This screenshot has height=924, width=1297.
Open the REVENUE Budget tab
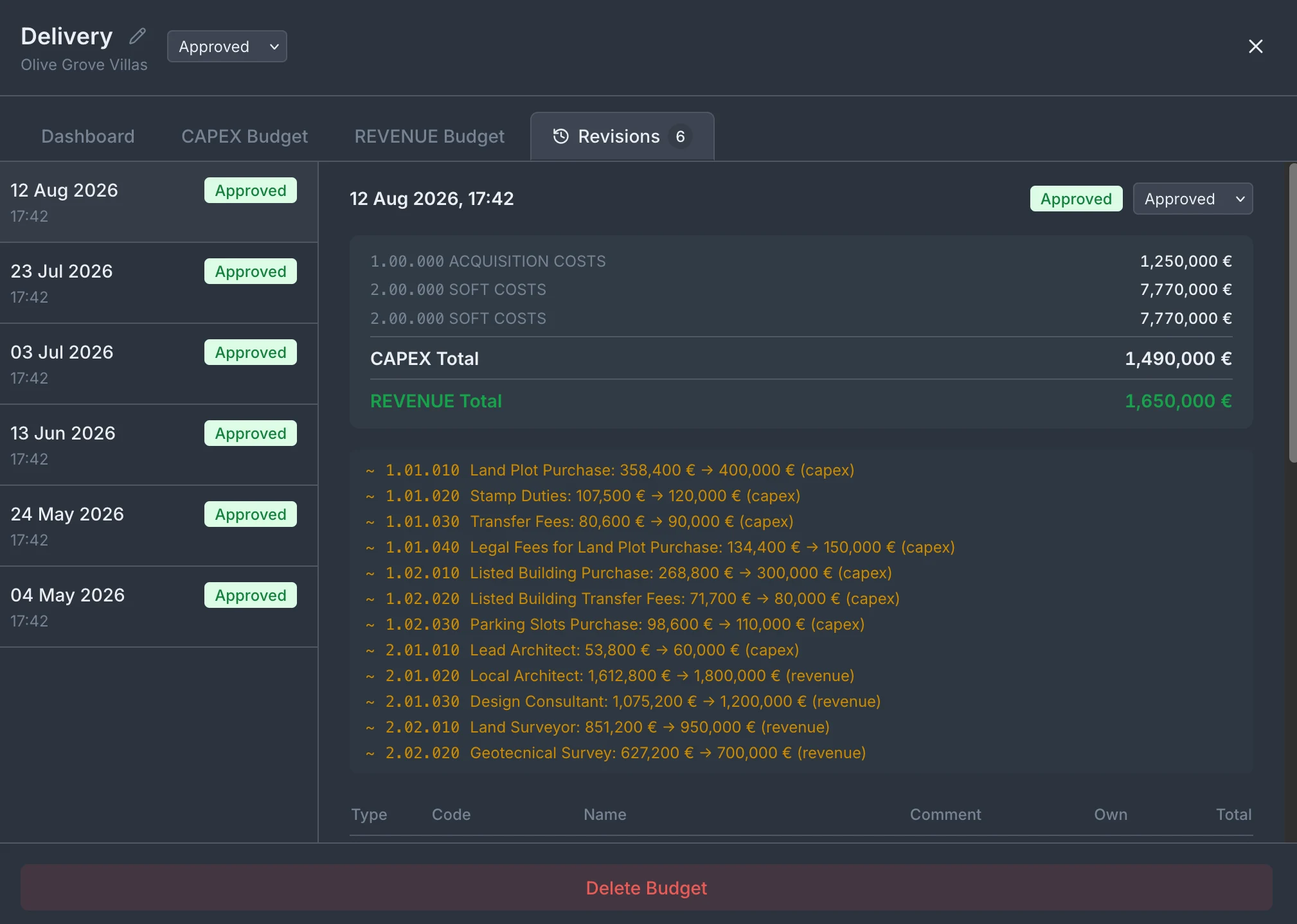(429, 136)
